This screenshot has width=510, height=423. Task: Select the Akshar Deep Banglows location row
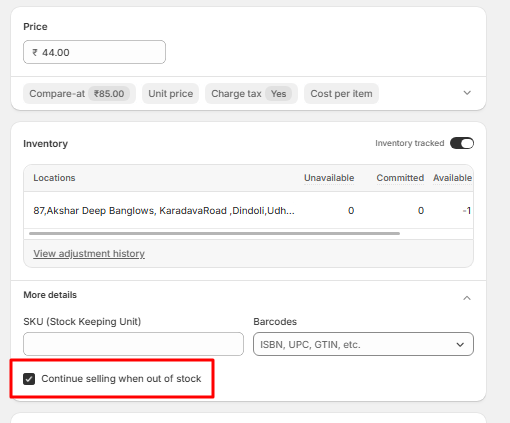[249, 210]
